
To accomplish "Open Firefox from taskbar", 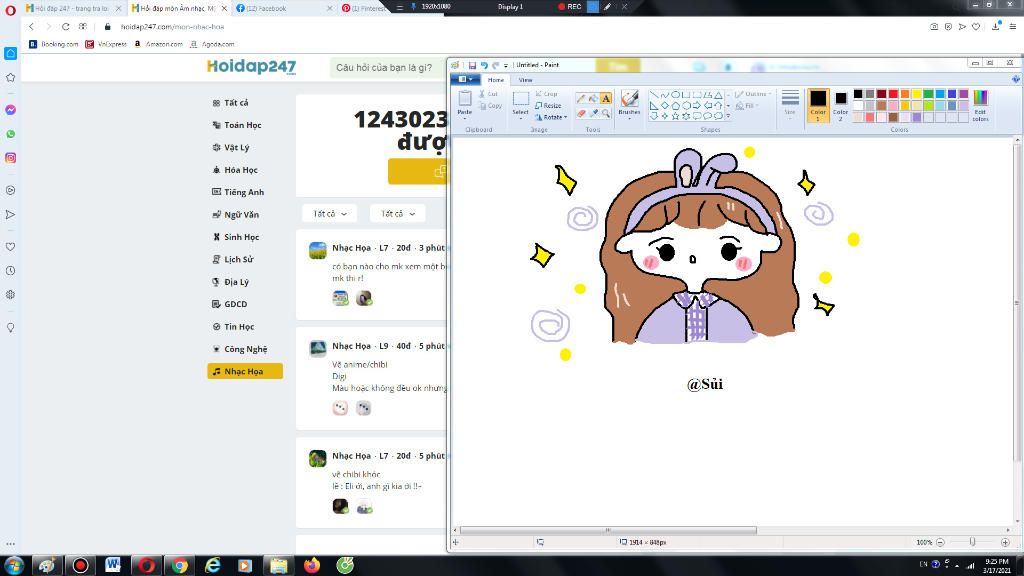I will pyautogui.click(x=312, y=565).
